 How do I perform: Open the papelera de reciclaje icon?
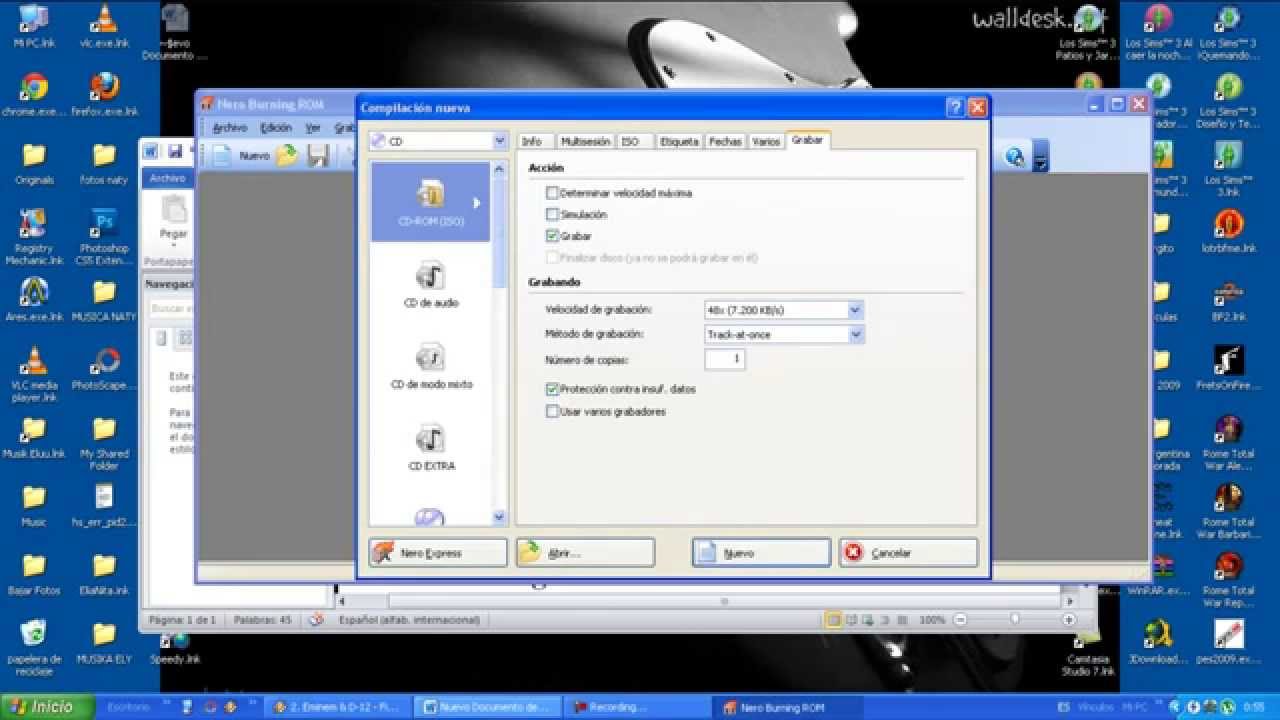(x=34, y=645)
